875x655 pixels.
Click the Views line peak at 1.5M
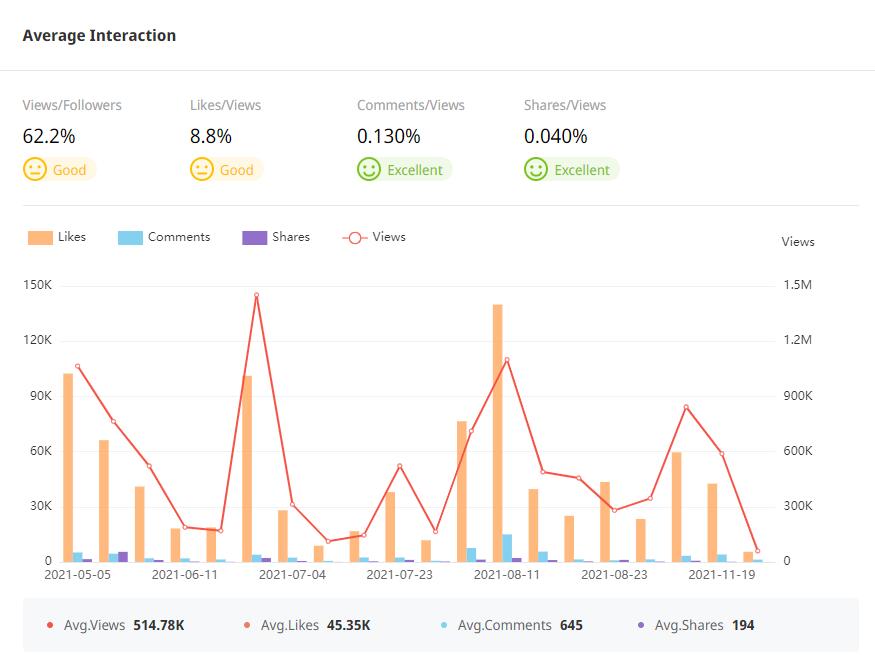[256, 295]
